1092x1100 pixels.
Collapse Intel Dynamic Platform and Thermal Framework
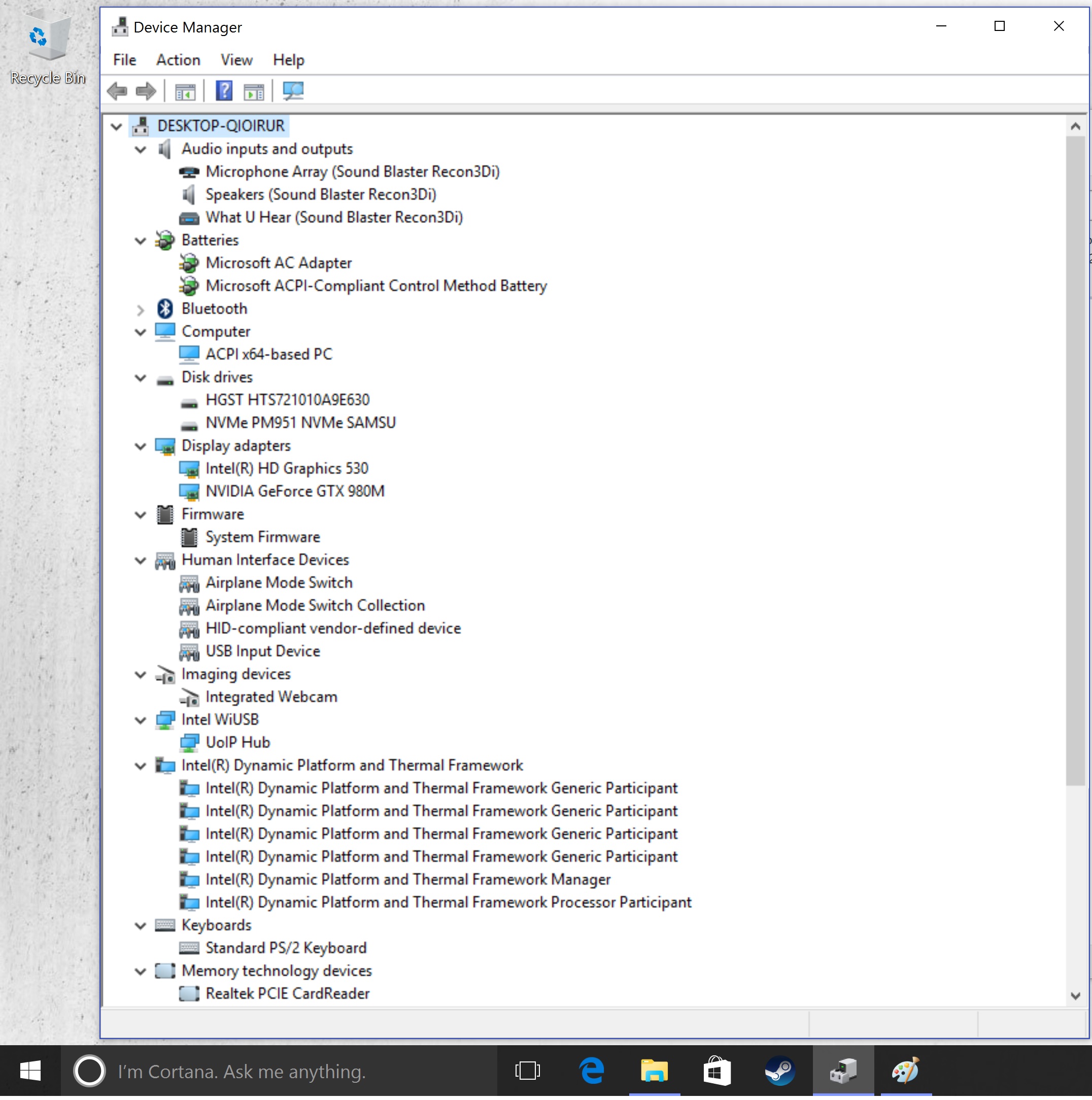point(141,766)
